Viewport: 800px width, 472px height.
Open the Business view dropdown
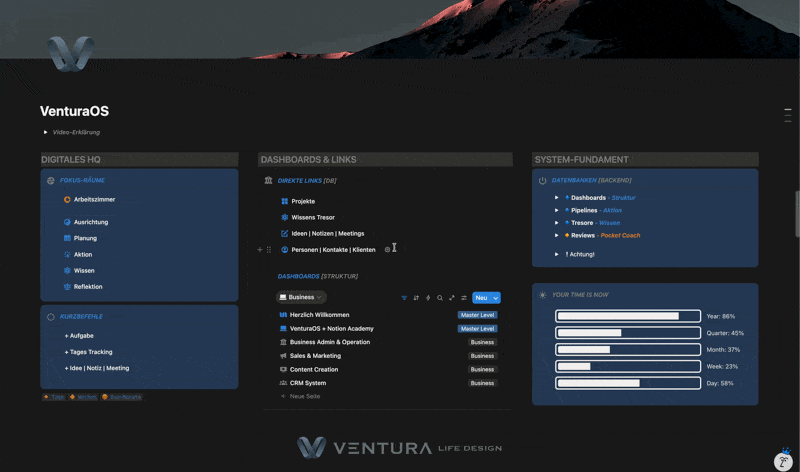pyautogui.click(x=301, y=298)
